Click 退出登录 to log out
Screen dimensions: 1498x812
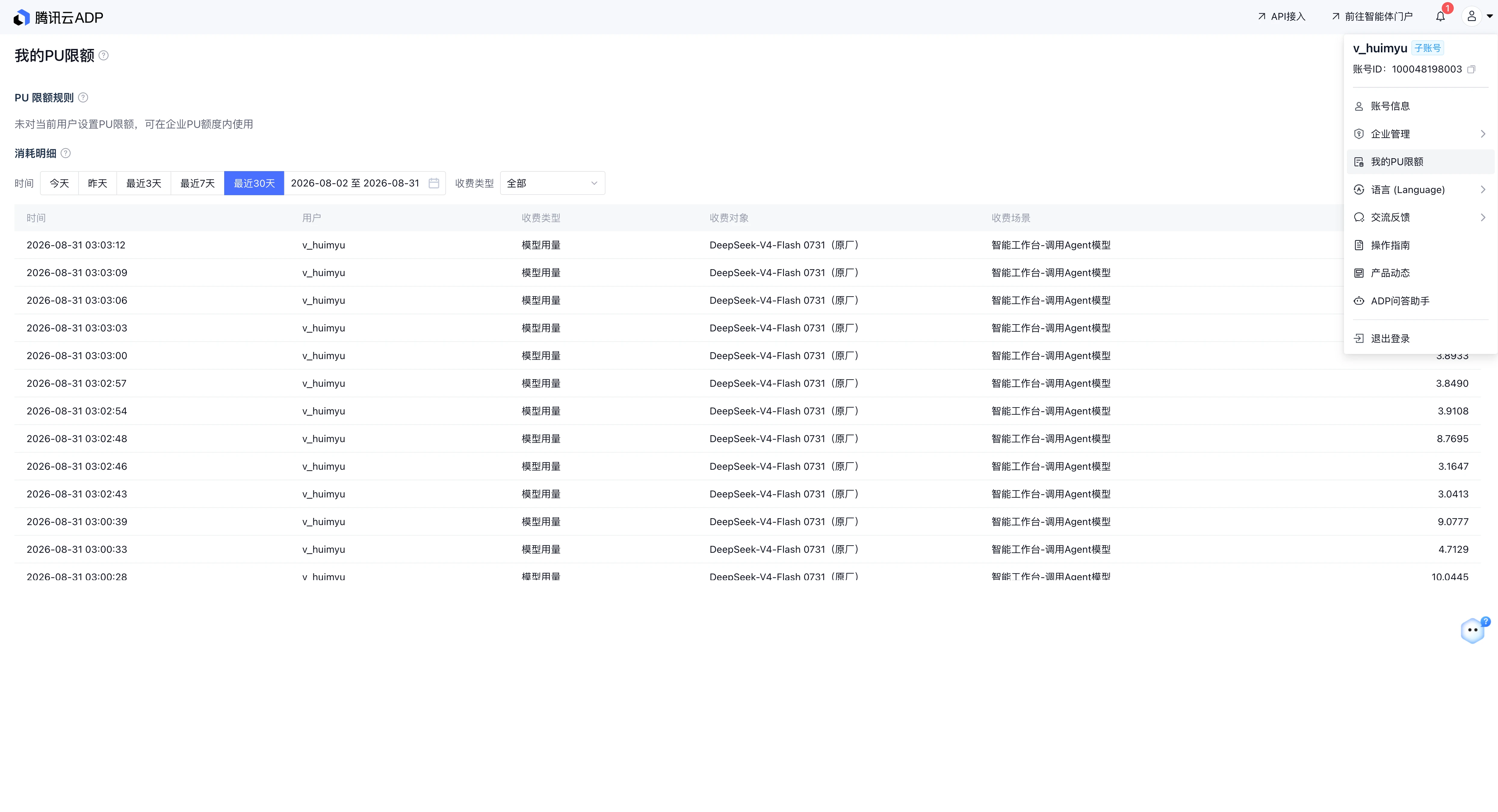pyautogui.click(x=1420, y=338)
